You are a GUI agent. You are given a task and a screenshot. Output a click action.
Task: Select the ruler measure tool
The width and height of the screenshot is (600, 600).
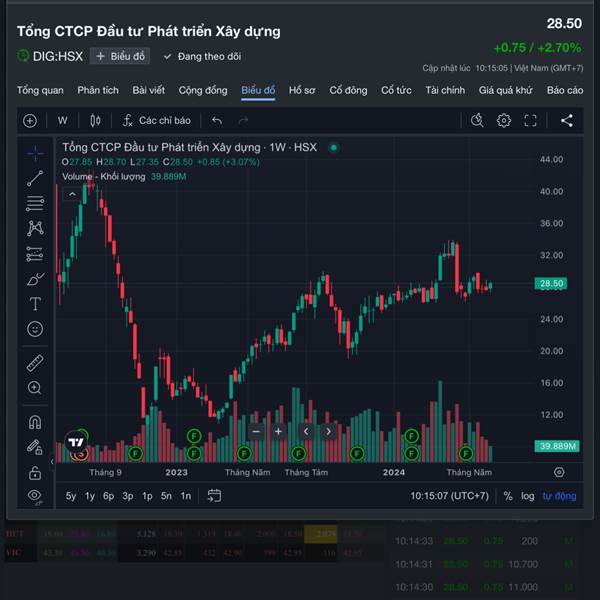coord(35,363)
